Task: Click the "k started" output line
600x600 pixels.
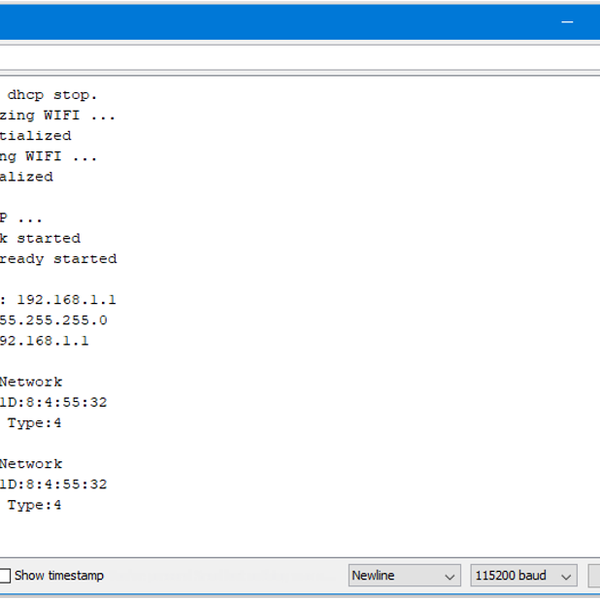Action: click(x=40, y=238)
